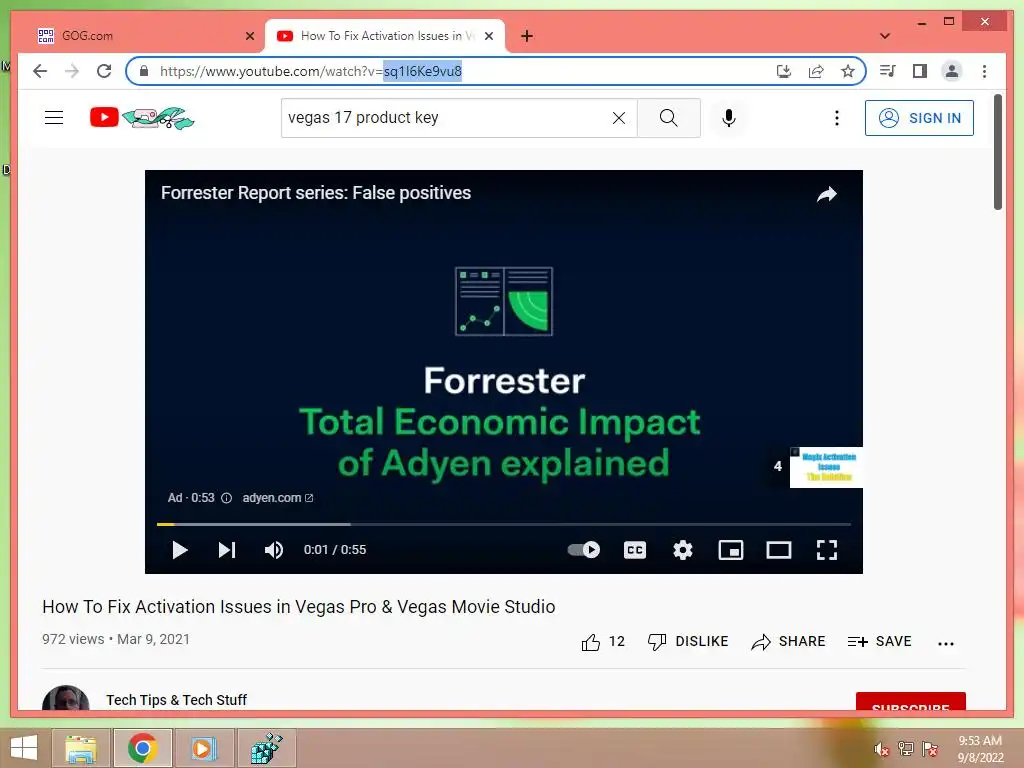This screenshot has height=768, width=1024.
Task: Click the upcoming video thumbnail in player
Action: click(x=826, y=467)
